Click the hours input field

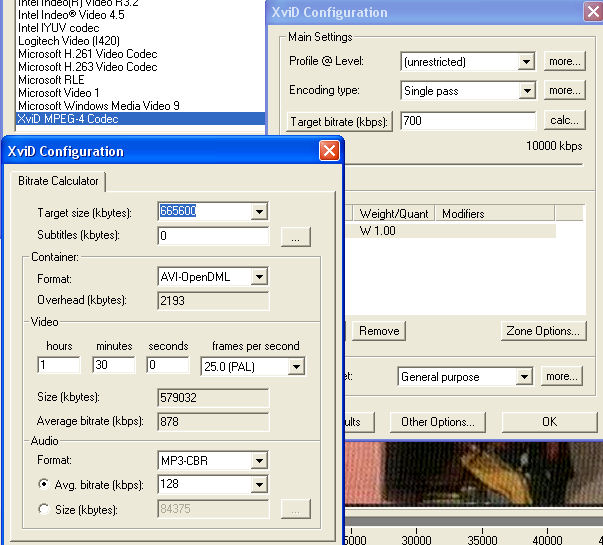click(59, 365)
